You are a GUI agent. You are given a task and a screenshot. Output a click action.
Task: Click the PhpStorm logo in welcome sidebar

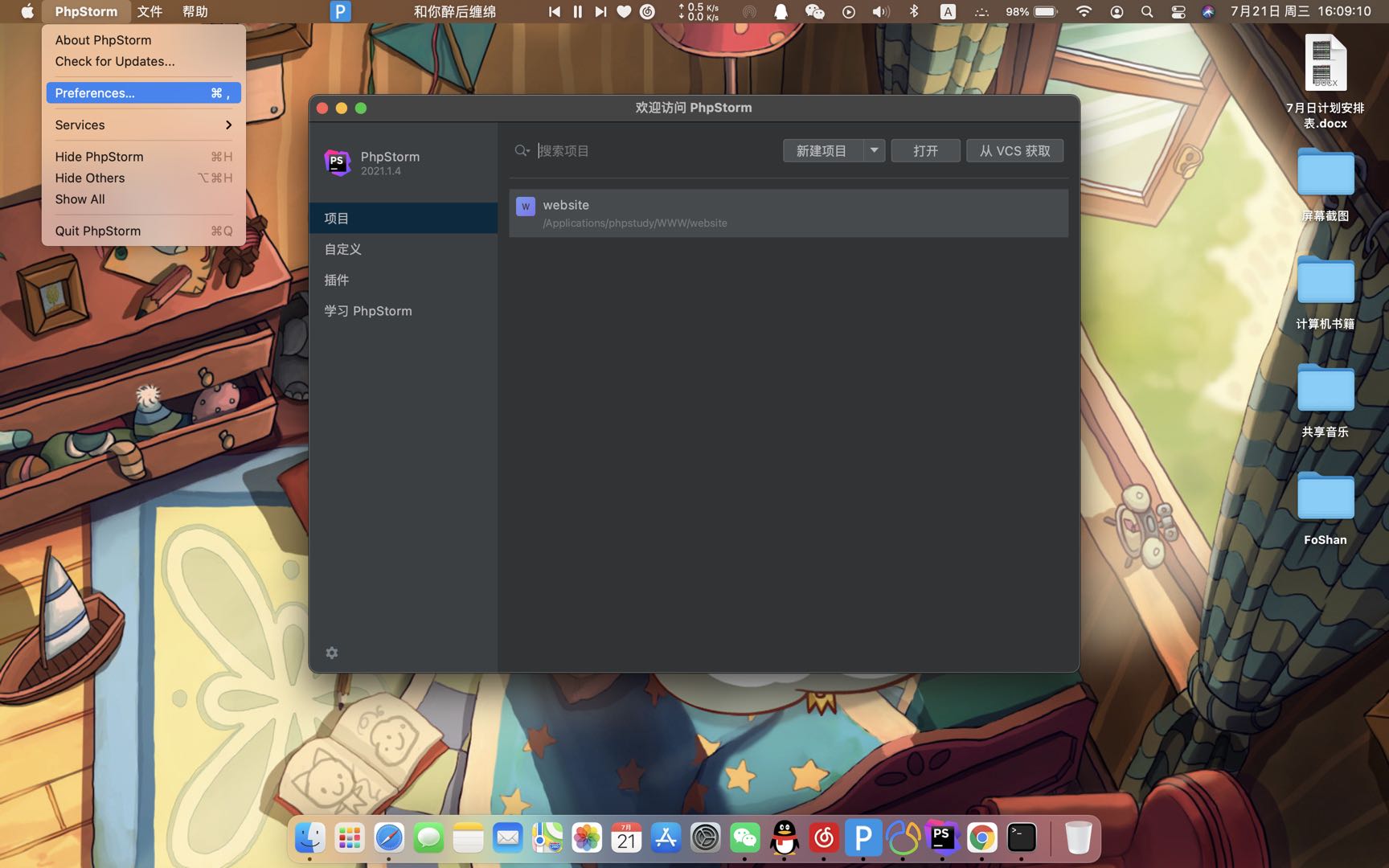click(338, 162)
